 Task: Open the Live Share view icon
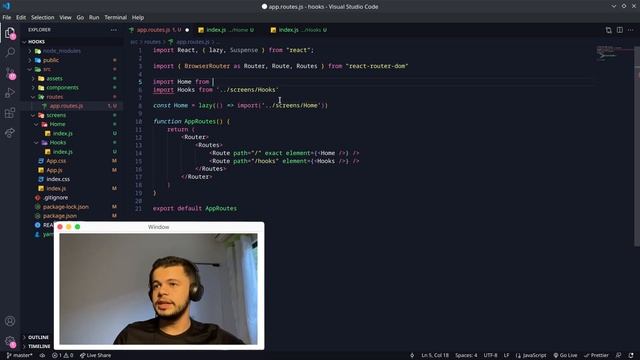[10, 133]
